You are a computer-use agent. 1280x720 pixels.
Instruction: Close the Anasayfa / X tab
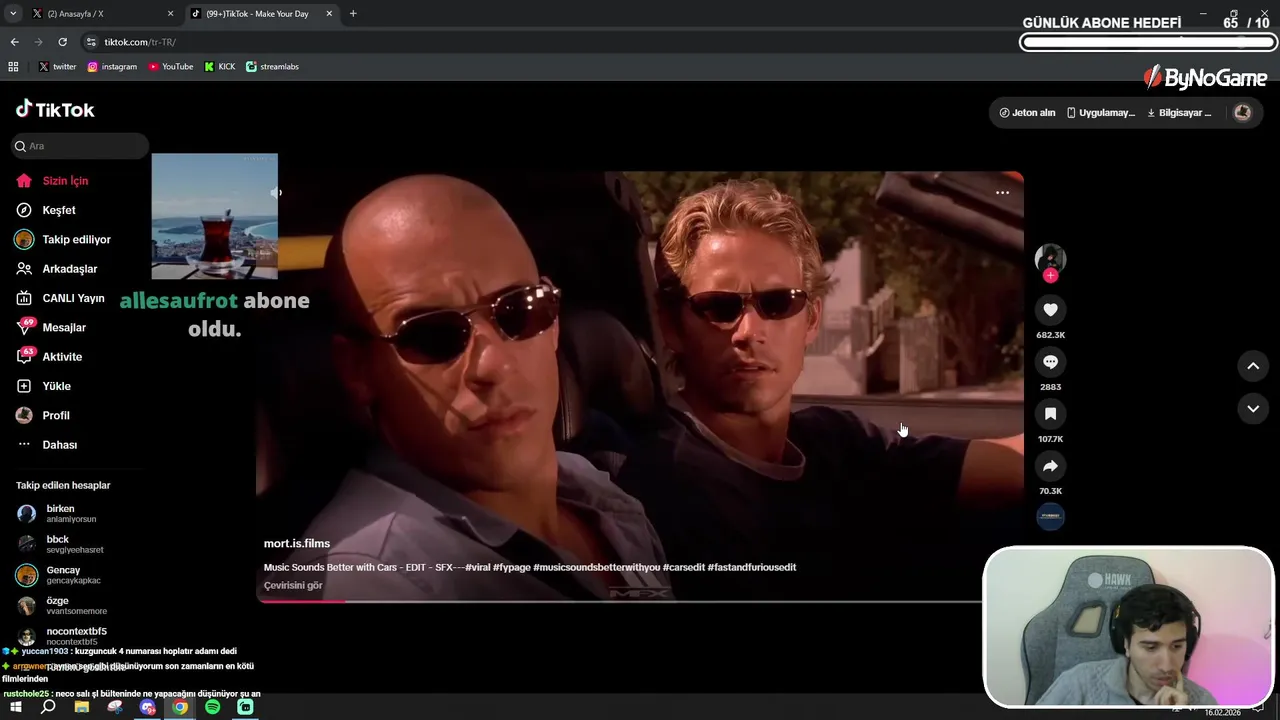click(170, 14)
